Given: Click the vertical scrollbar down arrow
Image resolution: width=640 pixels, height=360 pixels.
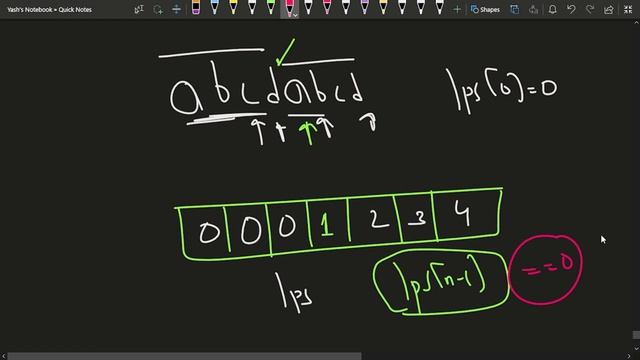Looking at the screenshot, I should (x=636, y=348).
